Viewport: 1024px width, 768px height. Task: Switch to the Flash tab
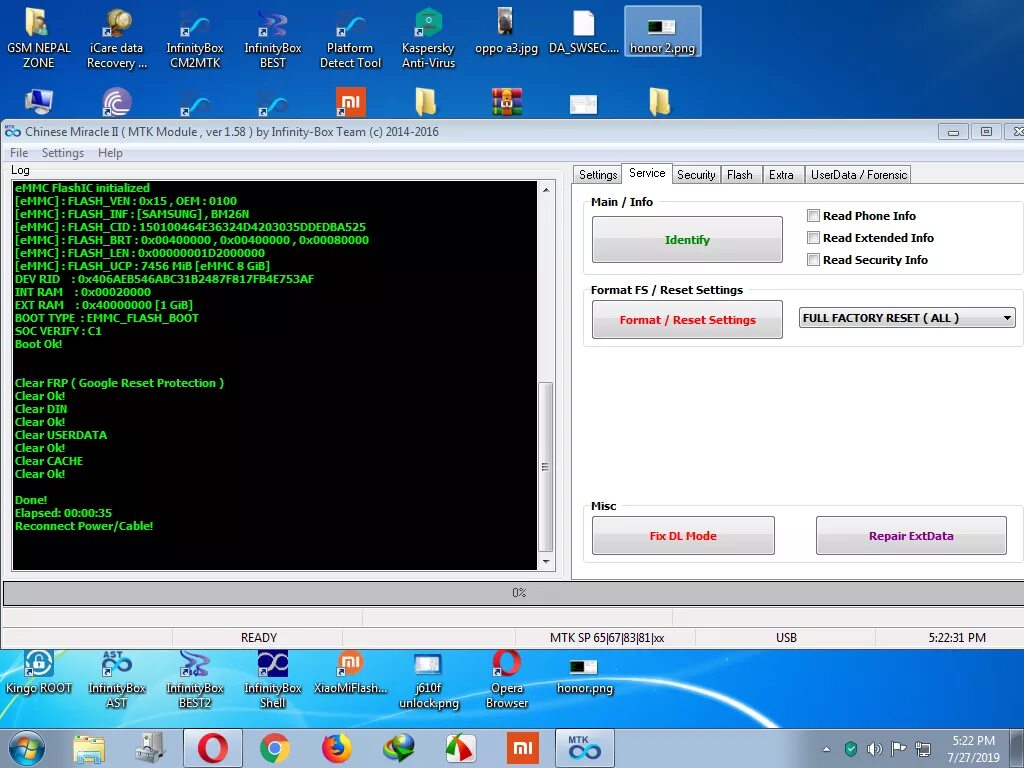(x=740, y=174)
